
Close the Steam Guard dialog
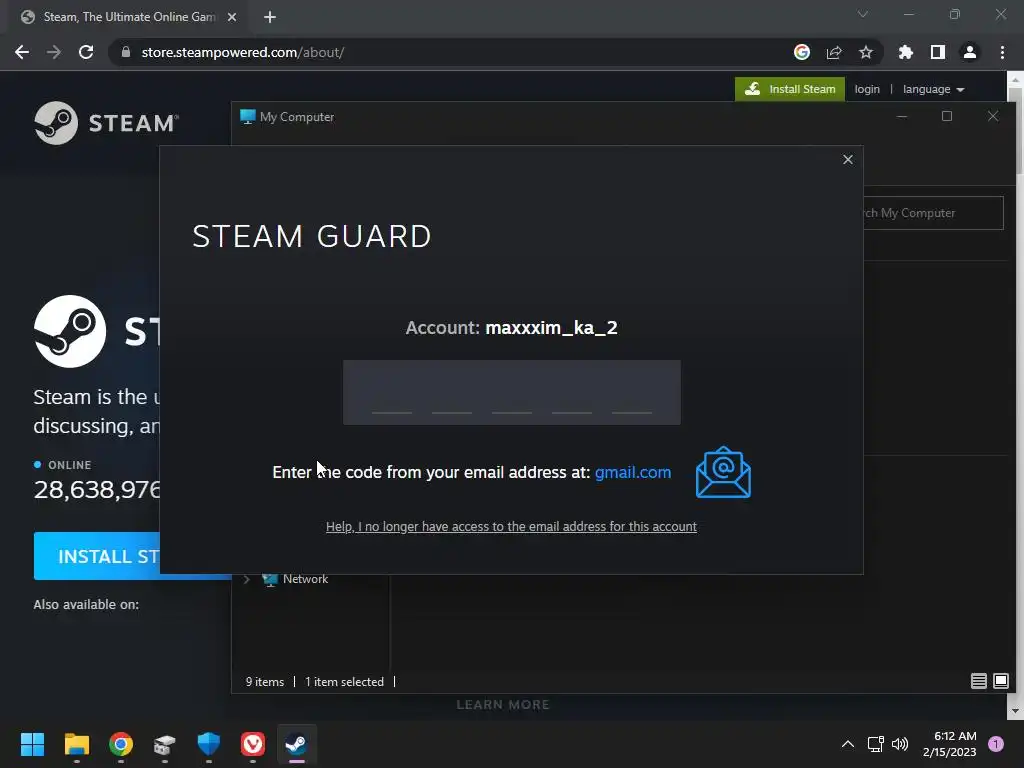click(848, 159)
